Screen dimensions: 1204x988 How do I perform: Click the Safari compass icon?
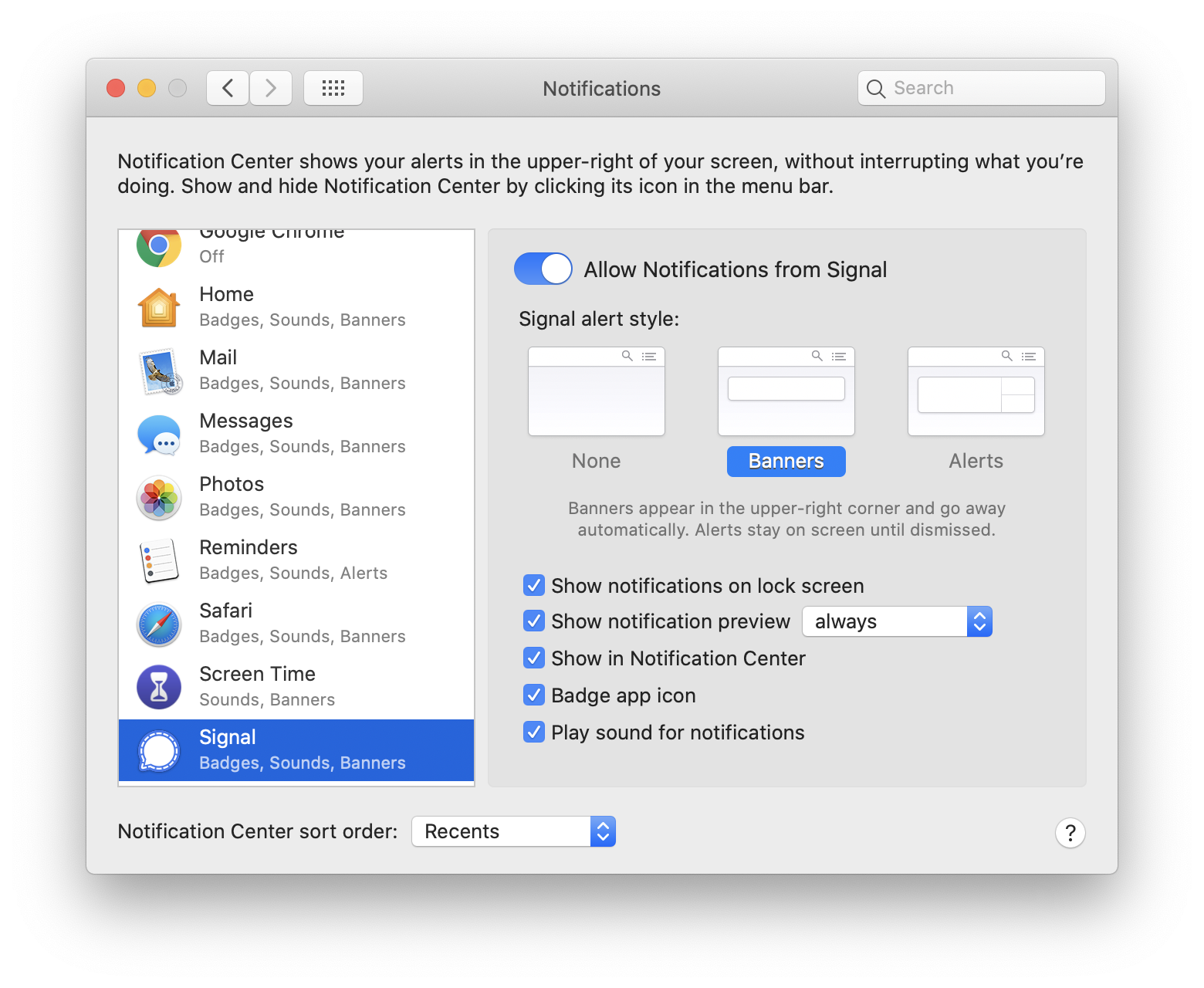[x=159, y=624]
